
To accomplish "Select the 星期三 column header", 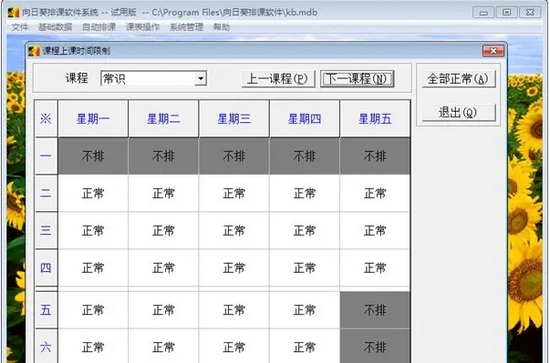I will (234, 119).
